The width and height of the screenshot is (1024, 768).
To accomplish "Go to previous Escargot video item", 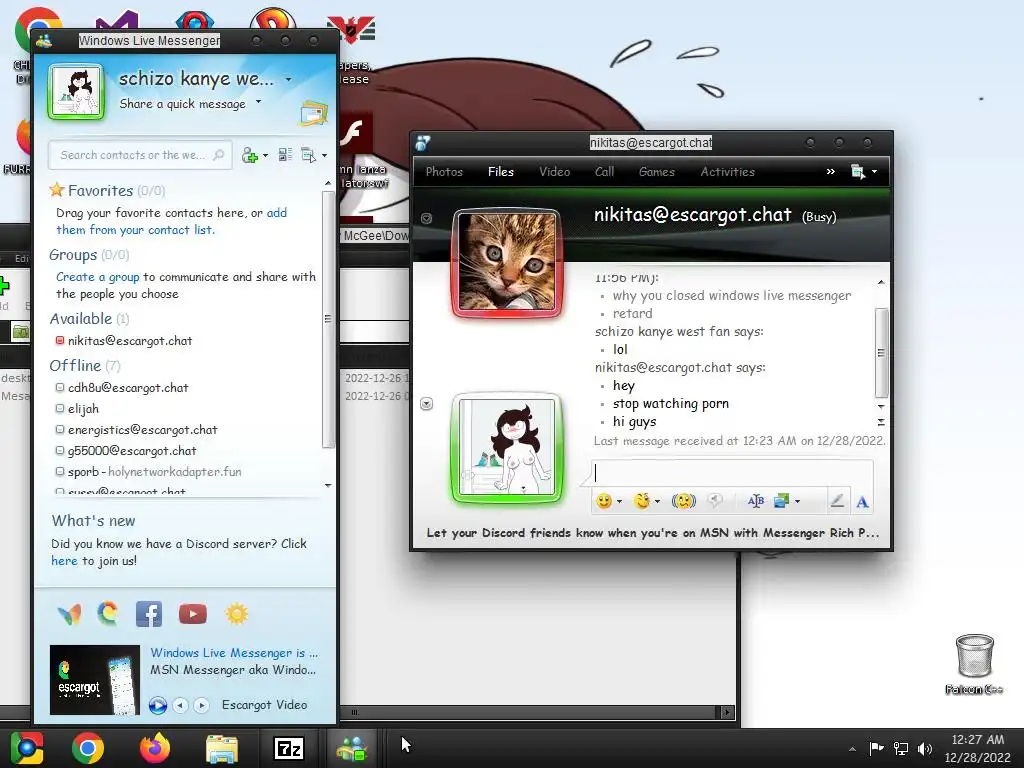I will point(180,705).
